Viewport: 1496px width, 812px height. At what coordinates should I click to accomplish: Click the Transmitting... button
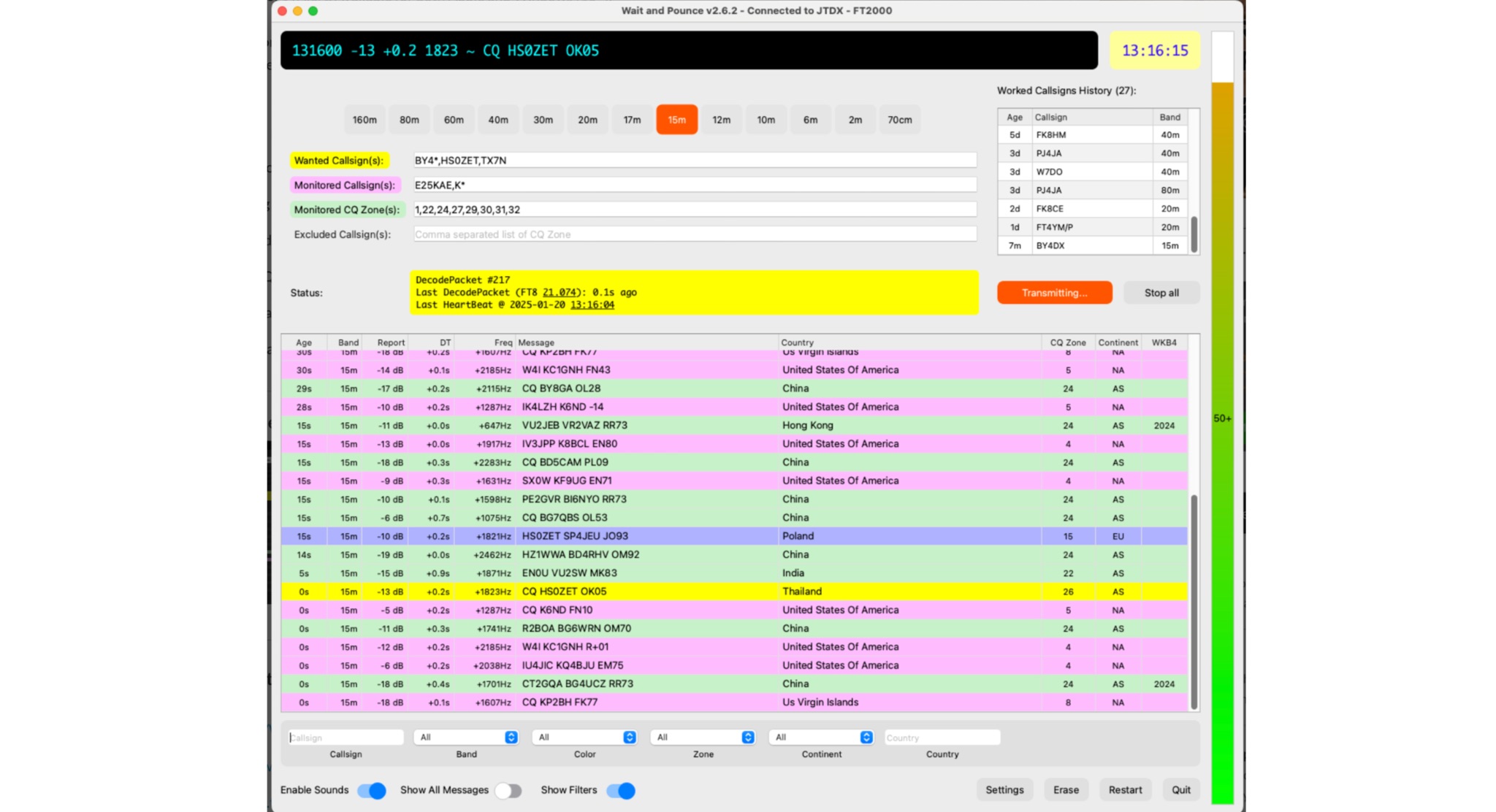[x=1054, y=293]
